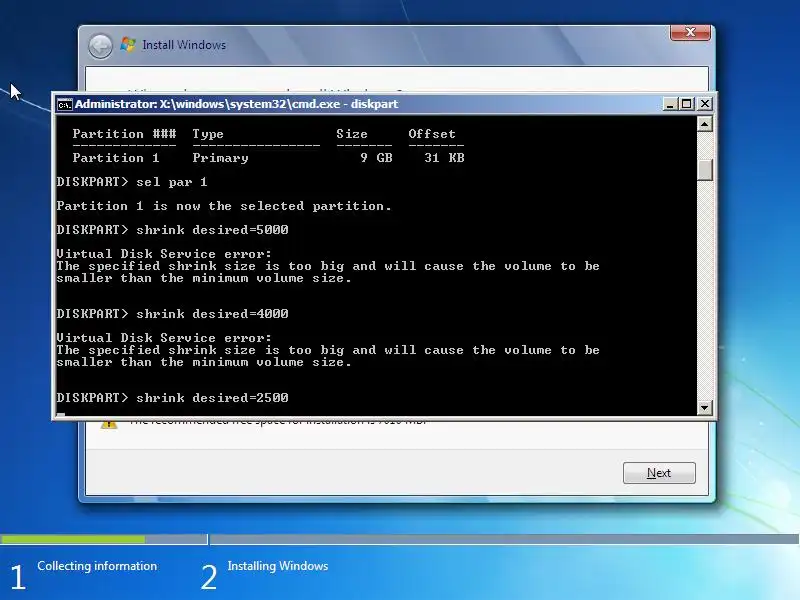Click the 'Primary' partition type value
800x600 pixels.
(x=220, y=158)
